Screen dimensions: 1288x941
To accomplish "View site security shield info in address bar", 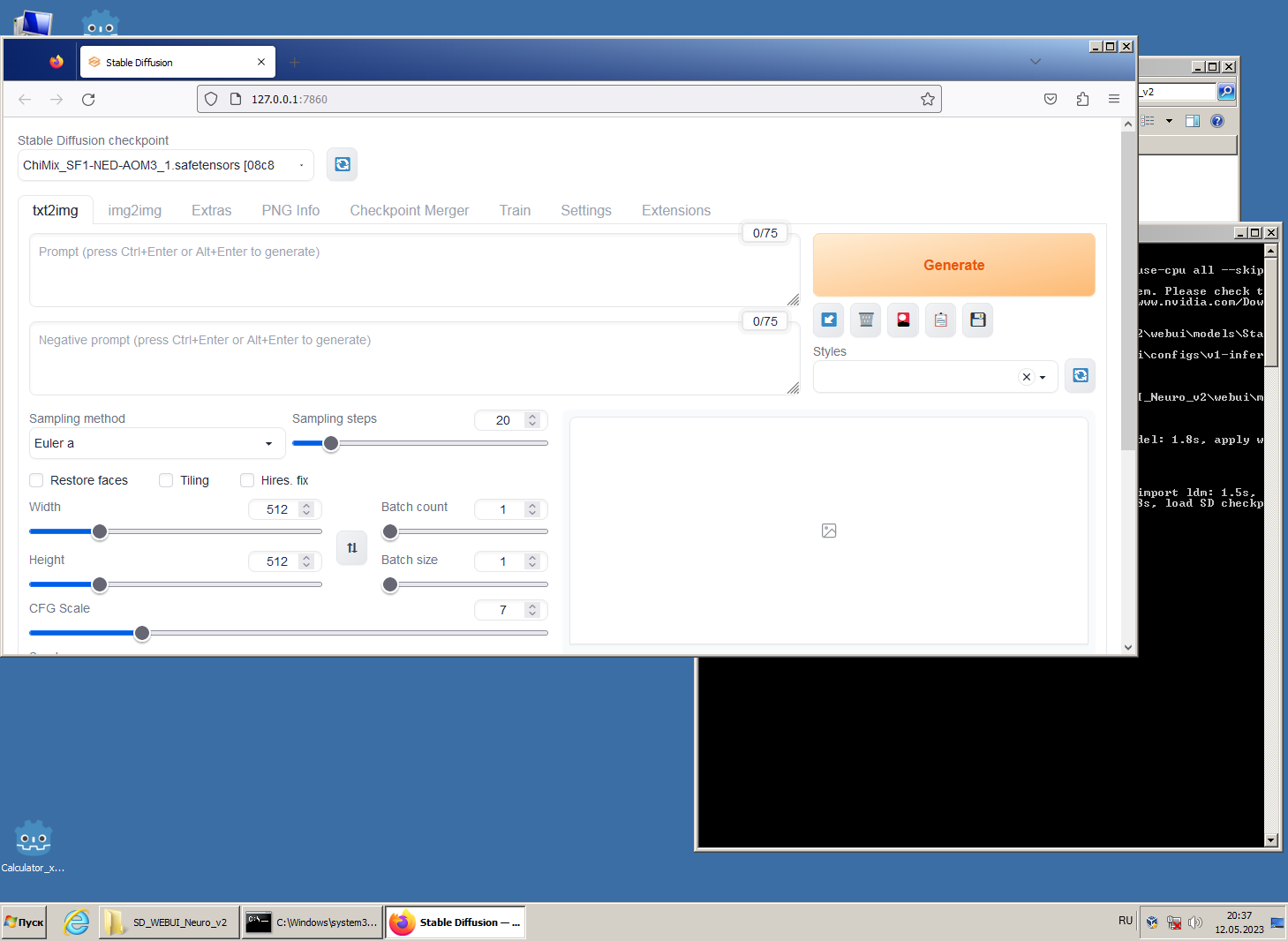I will click(x=211, y=99).
